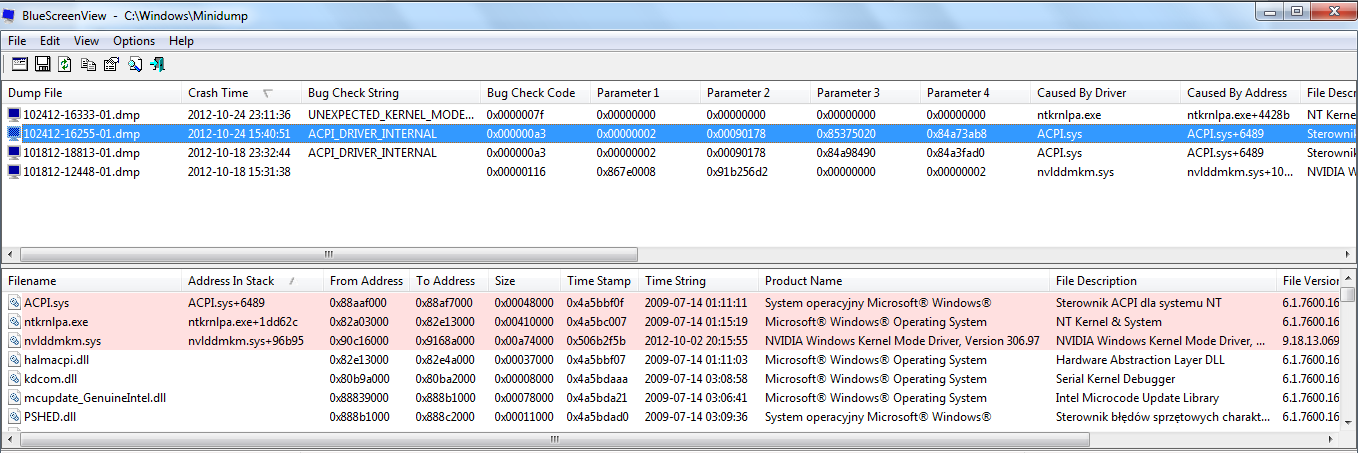Open the View menu
This screenshot has height=453, width=1358.
[86, 41]
